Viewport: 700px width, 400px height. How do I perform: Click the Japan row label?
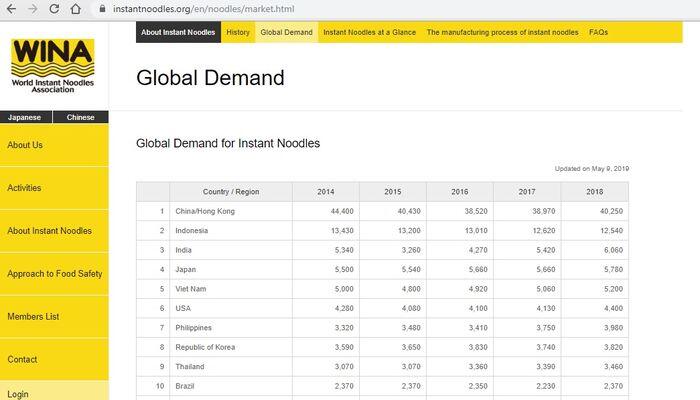[x=185, y=270]
